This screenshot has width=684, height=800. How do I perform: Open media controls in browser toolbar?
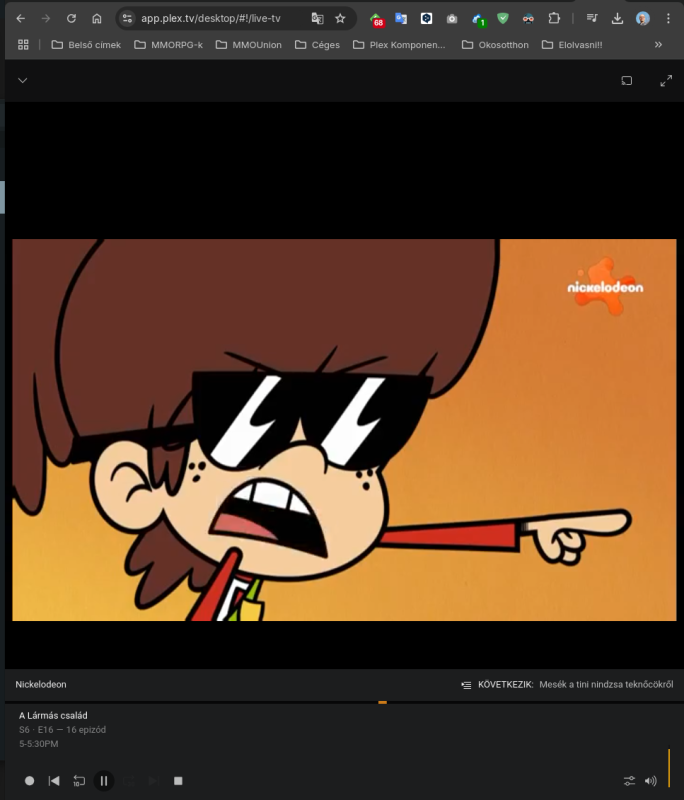click(x=592, y=18)
